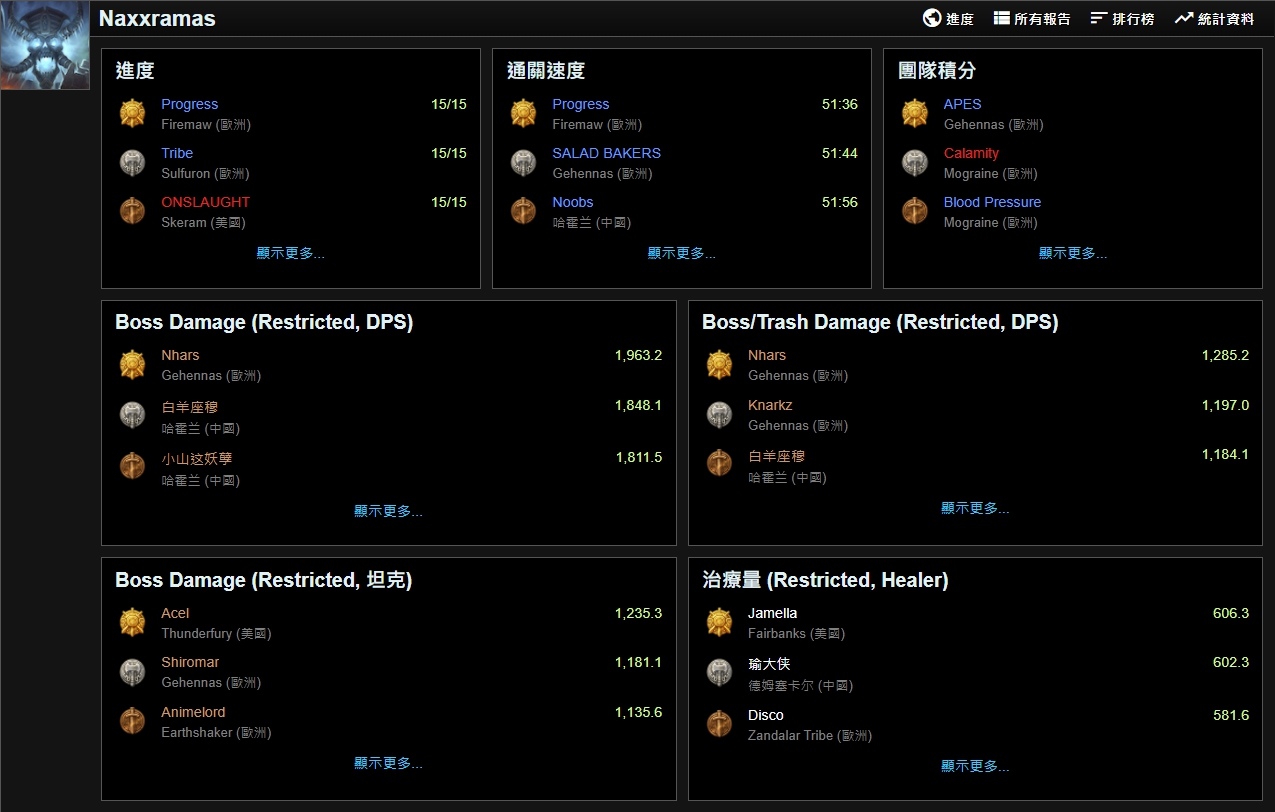Click the bronze medal beside Disco
The width and height of the screenshot is (1275, 812).
click(719, 724)
